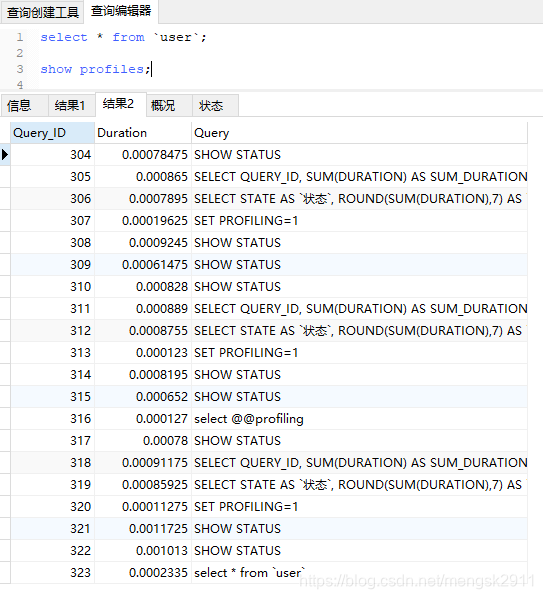Select Duration cell 0.00078 in row 317
543x599 pixels.
(x=143, y=441)
